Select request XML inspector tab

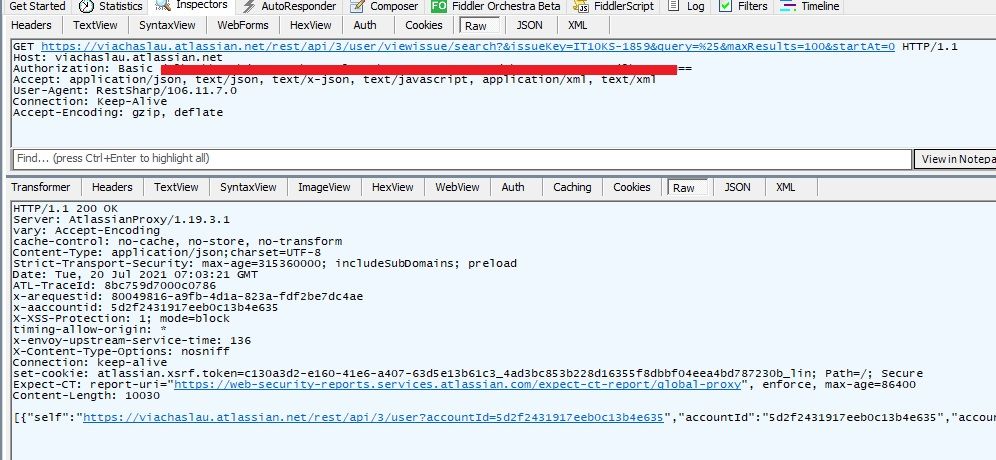[x=578, y=25]
